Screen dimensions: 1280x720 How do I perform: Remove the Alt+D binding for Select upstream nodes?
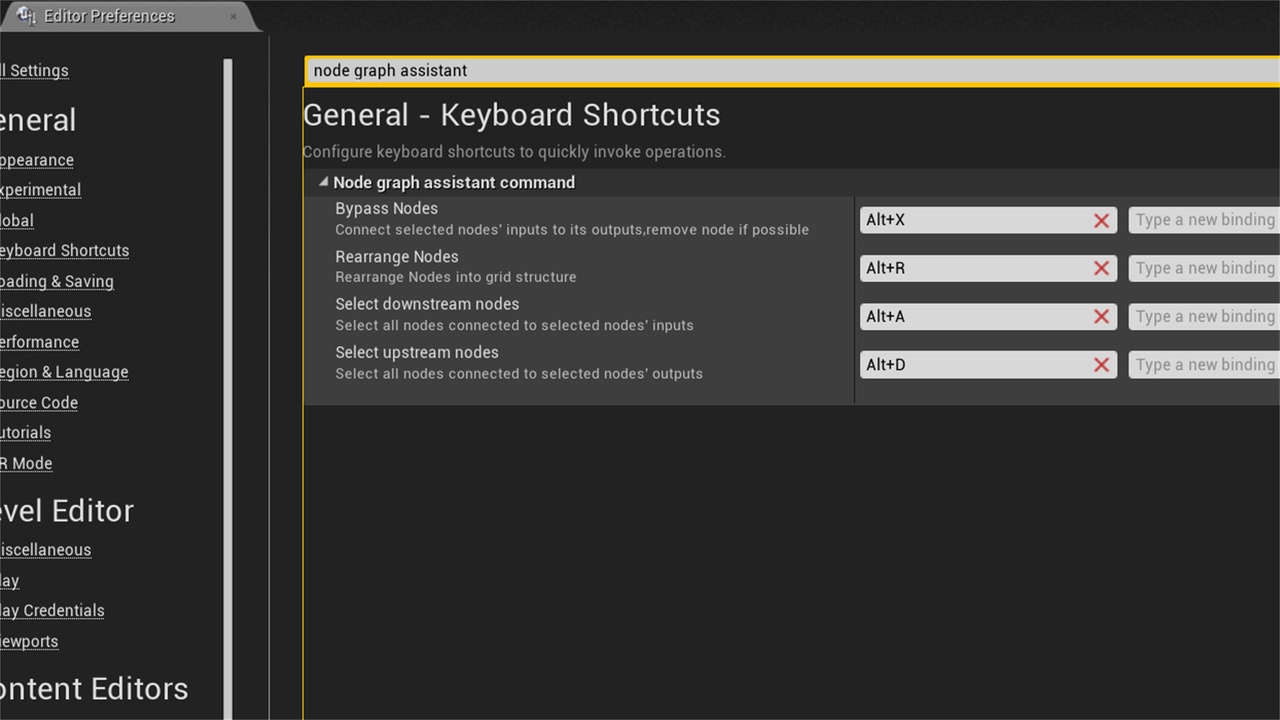point(1101,364)
